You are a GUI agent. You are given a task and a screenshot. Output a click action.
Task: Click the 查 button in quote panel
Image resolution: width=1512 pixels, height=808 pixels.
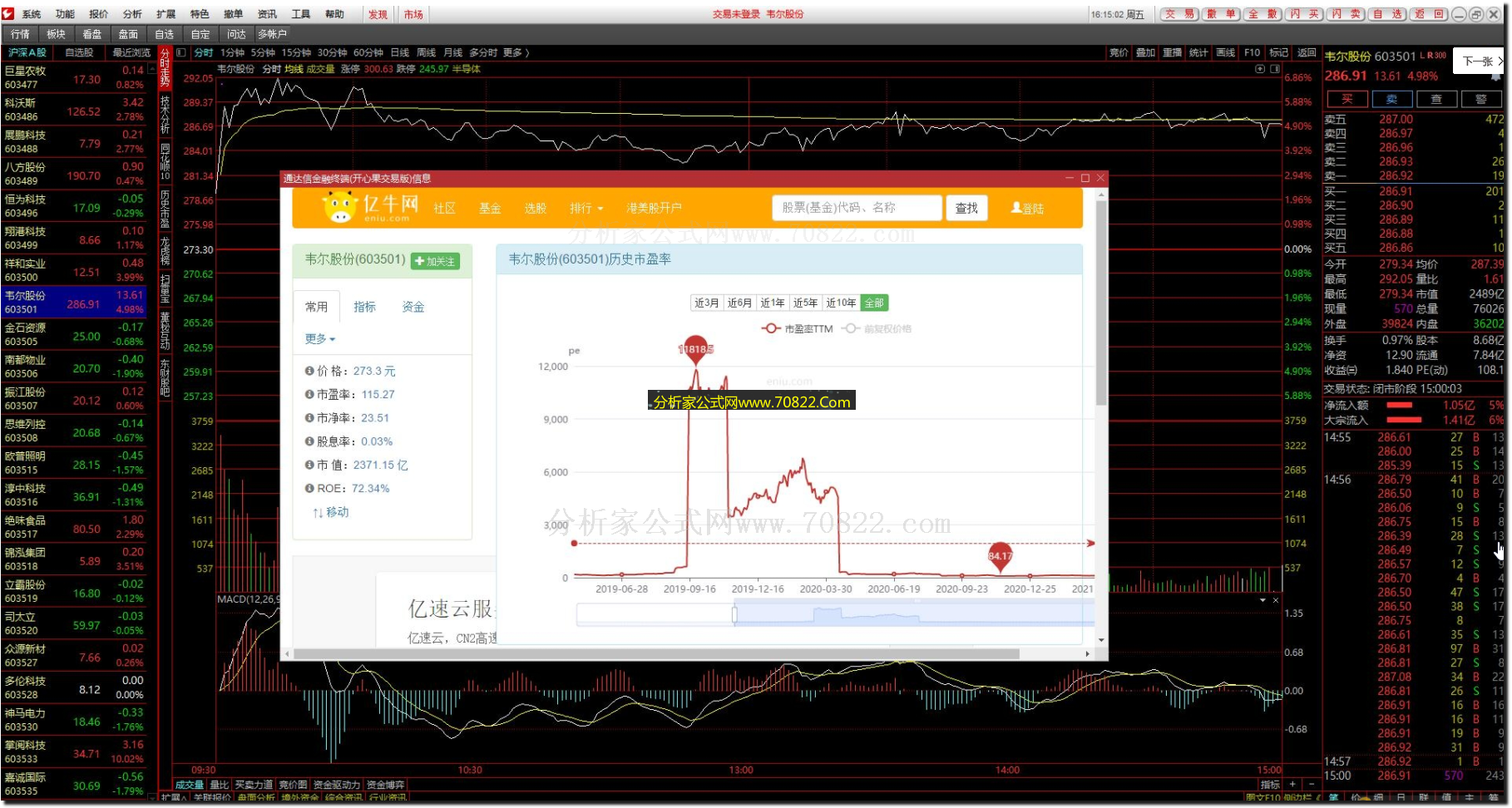pyautogui.click(x=1436, y=99)
